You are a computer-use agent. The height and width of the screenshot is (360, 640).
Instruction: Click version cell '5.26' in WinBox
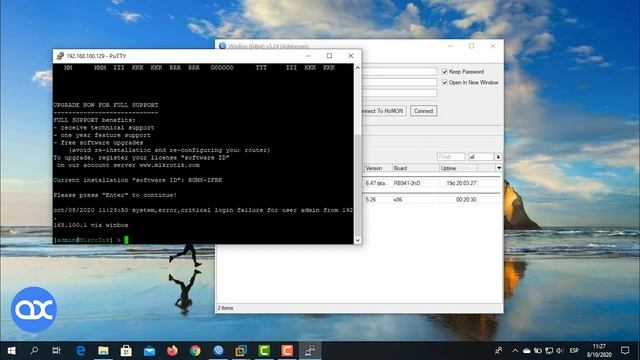pyautogui.click(x=371, y=200)
